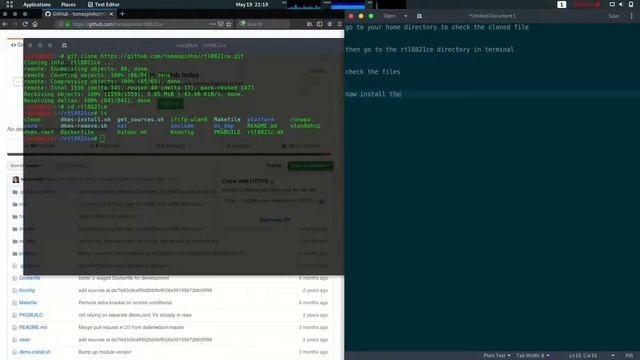Go to Firefox home page

[35, 24]
